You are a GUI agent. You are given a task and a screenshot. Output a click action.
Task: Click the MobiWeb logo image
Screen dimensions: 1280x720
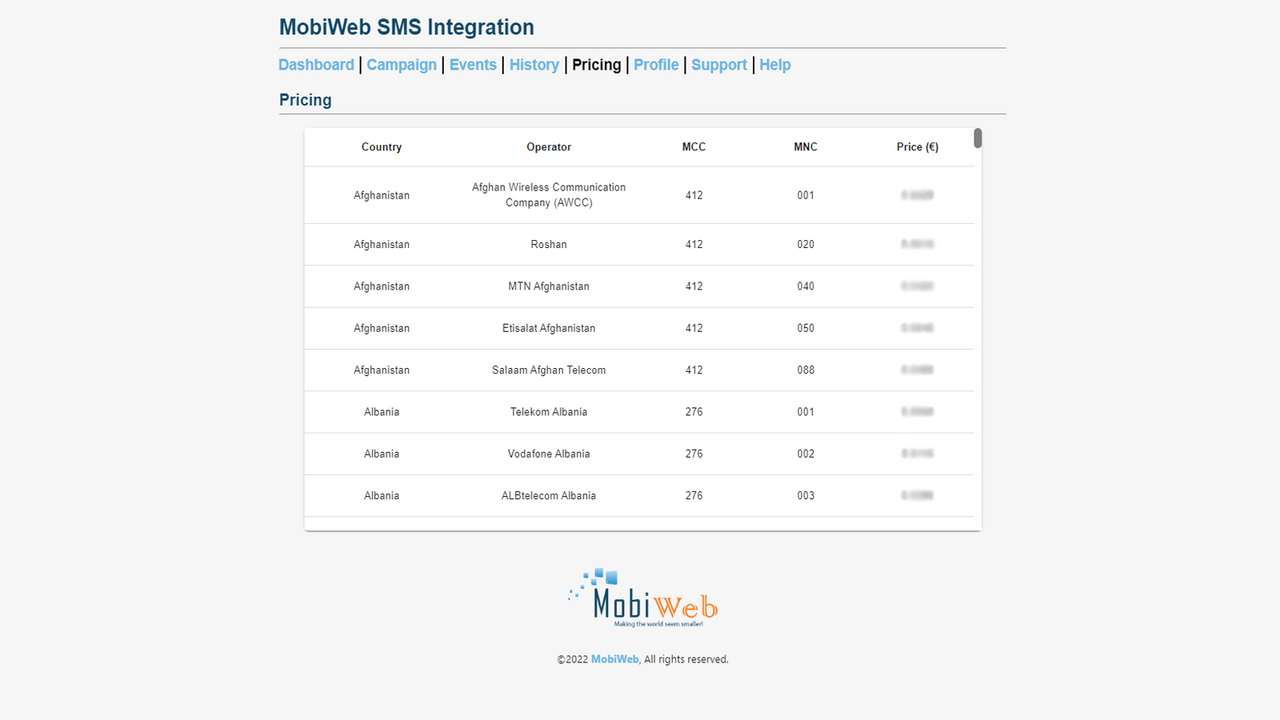click(642, 598)
